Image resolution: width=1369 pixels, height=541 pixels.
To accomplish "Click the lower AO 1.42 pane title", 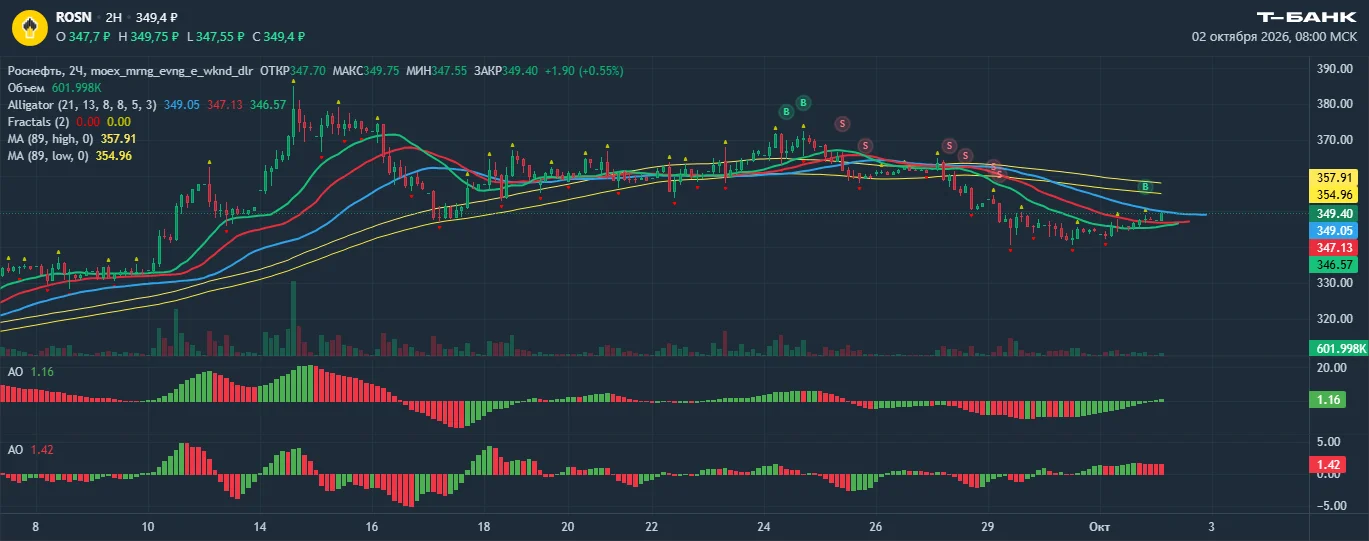I will point(29,450).
